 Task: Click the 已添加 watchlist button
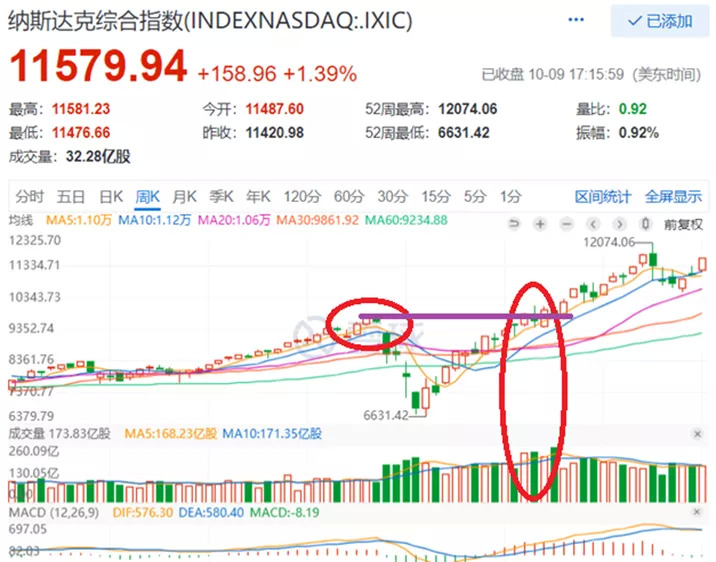[660, 21]
